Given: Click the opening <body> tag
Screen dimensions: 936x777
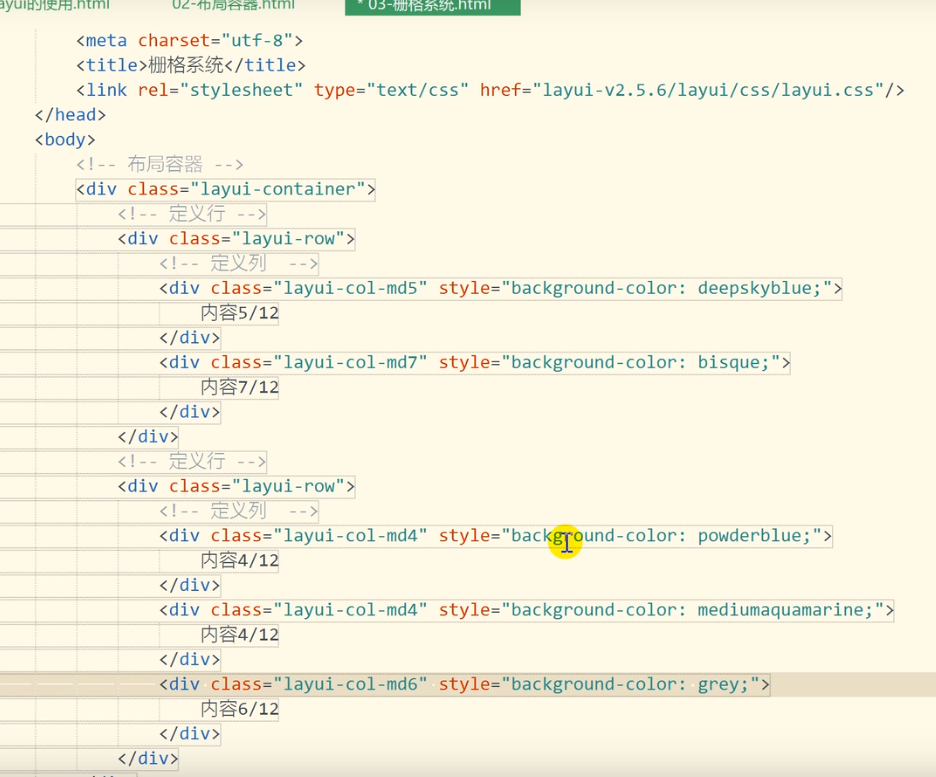Looking at the screenshot, I should [x=65, y=140].
